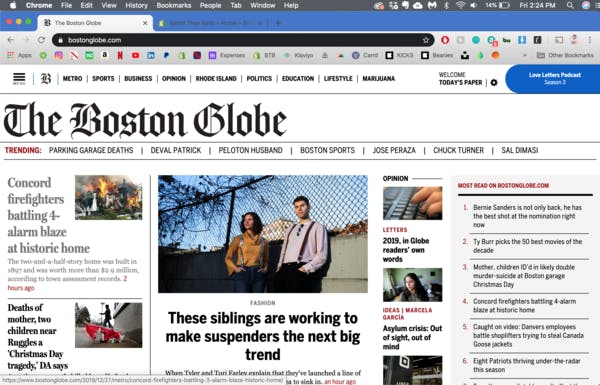Click the Chrome profile avatar
This screenshot has width=600, height=385.
pyautogui.click(x=574, y=40)
